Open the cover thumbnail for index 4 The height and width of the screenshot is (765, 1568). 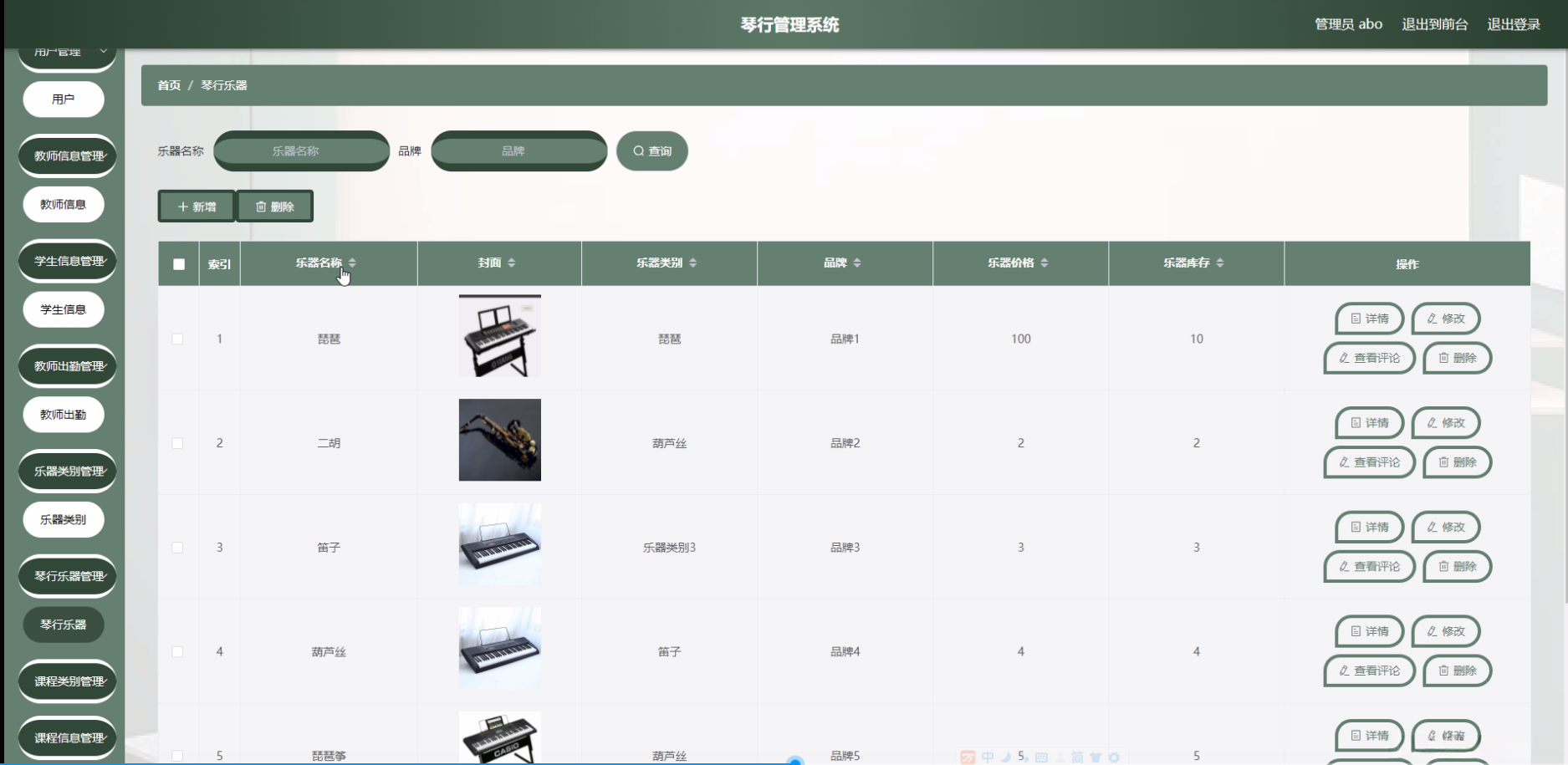(x=500, y=649)
